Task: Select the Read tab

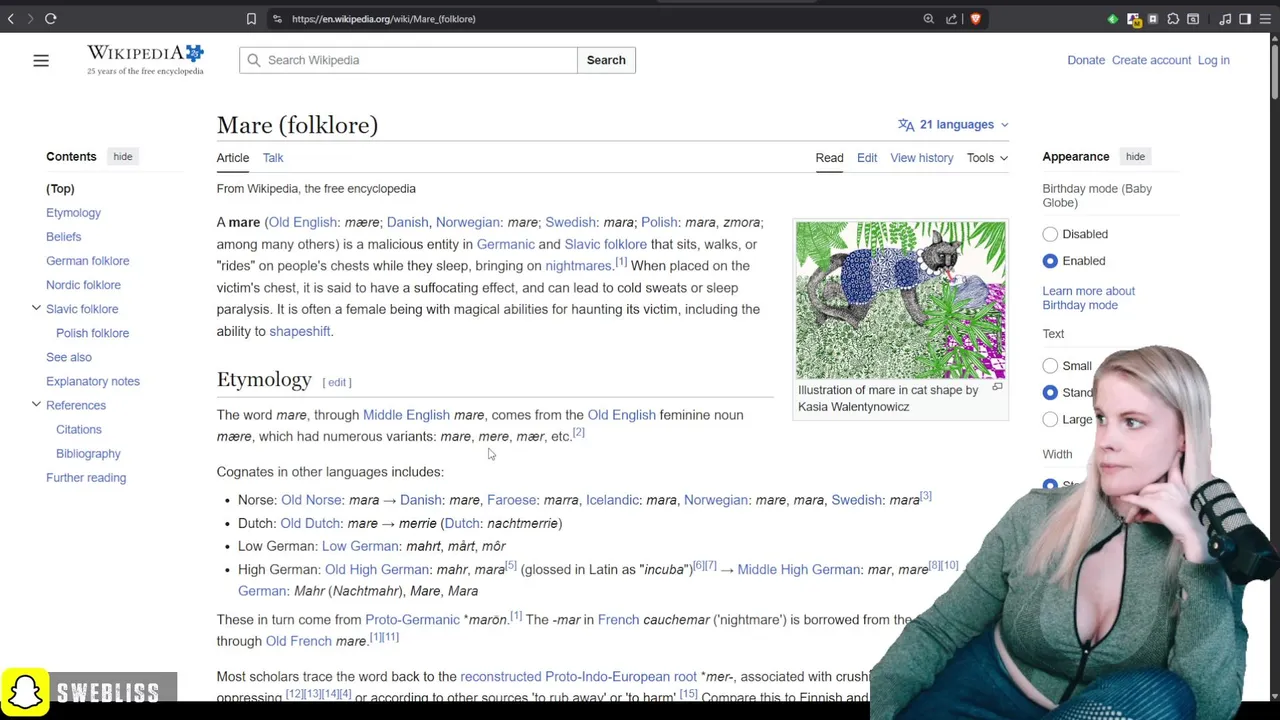Action: pos(829,158)
